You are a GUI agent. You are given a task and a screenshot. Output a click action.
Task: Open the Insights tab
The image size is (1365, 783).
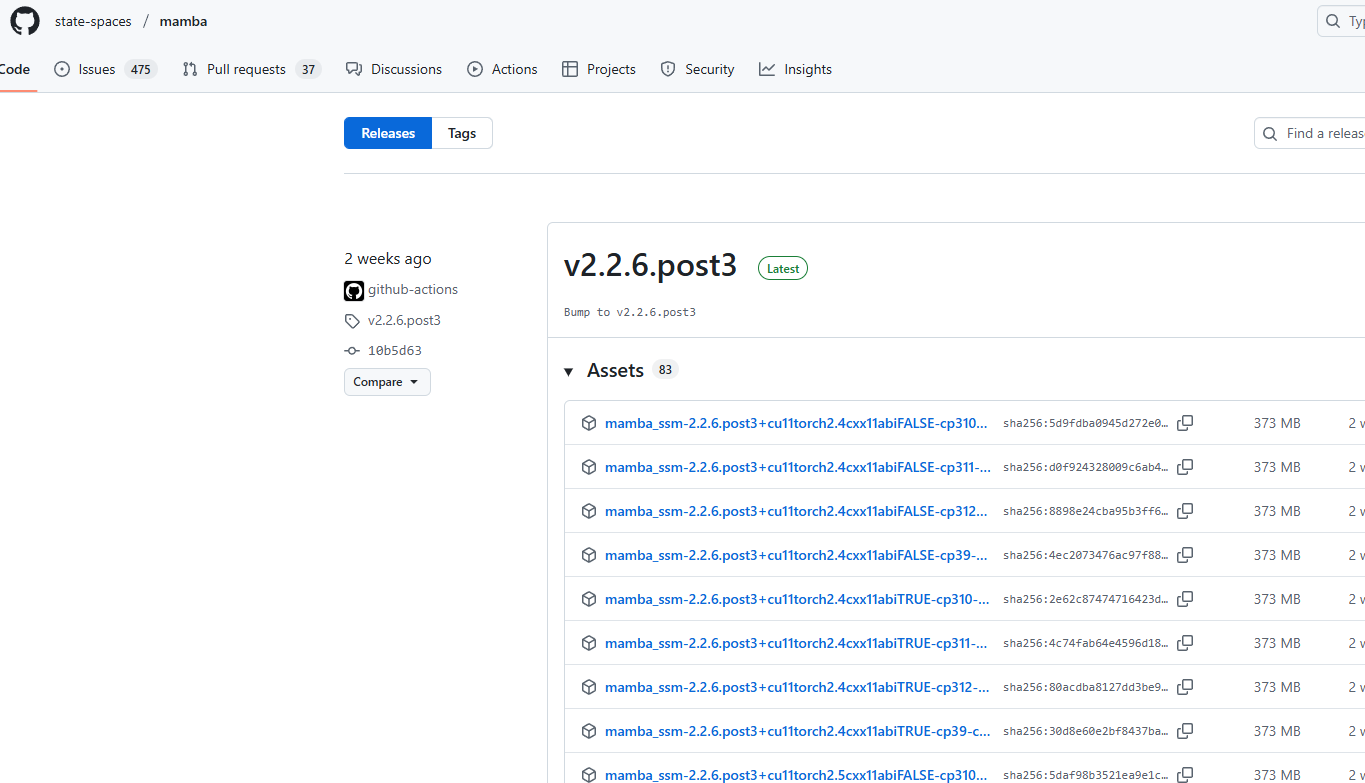pyautogui.click(x=795, y=69)
